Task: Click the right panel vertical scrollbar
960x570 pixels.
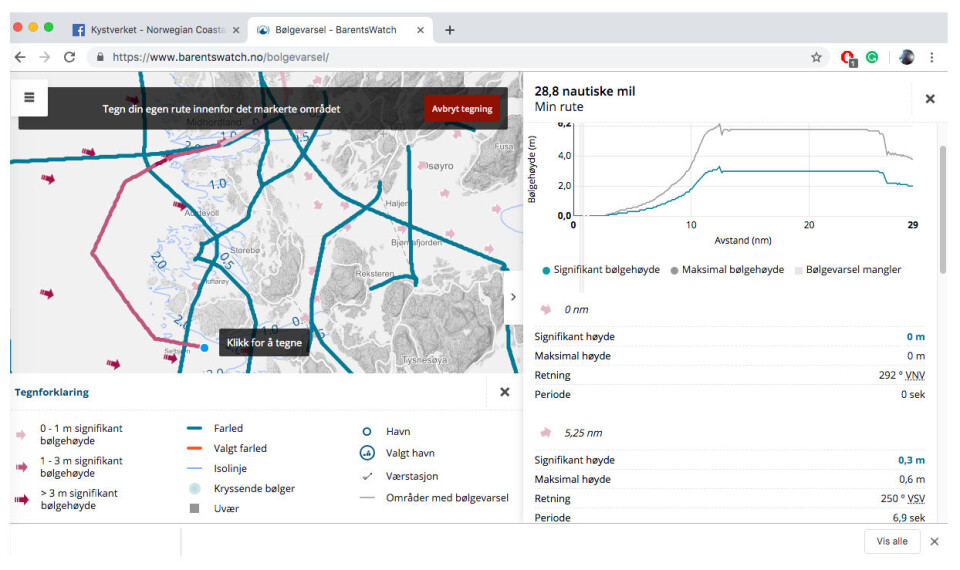Action: click(x=943, y=209)
